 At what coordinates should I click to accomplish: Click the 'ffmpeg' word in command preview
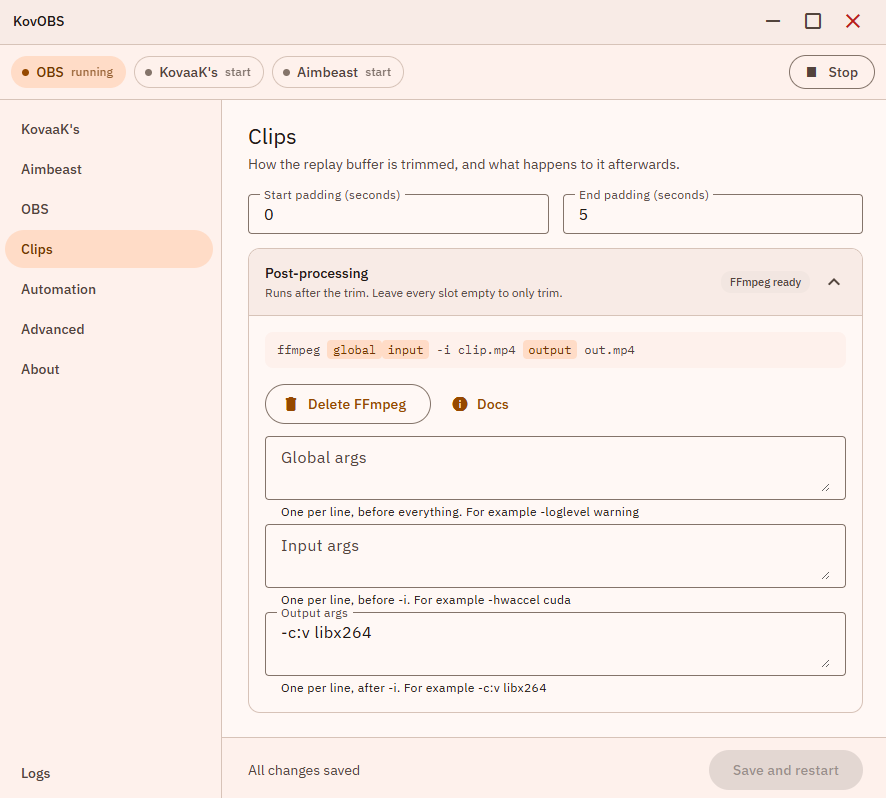click(x=298, y=350)
